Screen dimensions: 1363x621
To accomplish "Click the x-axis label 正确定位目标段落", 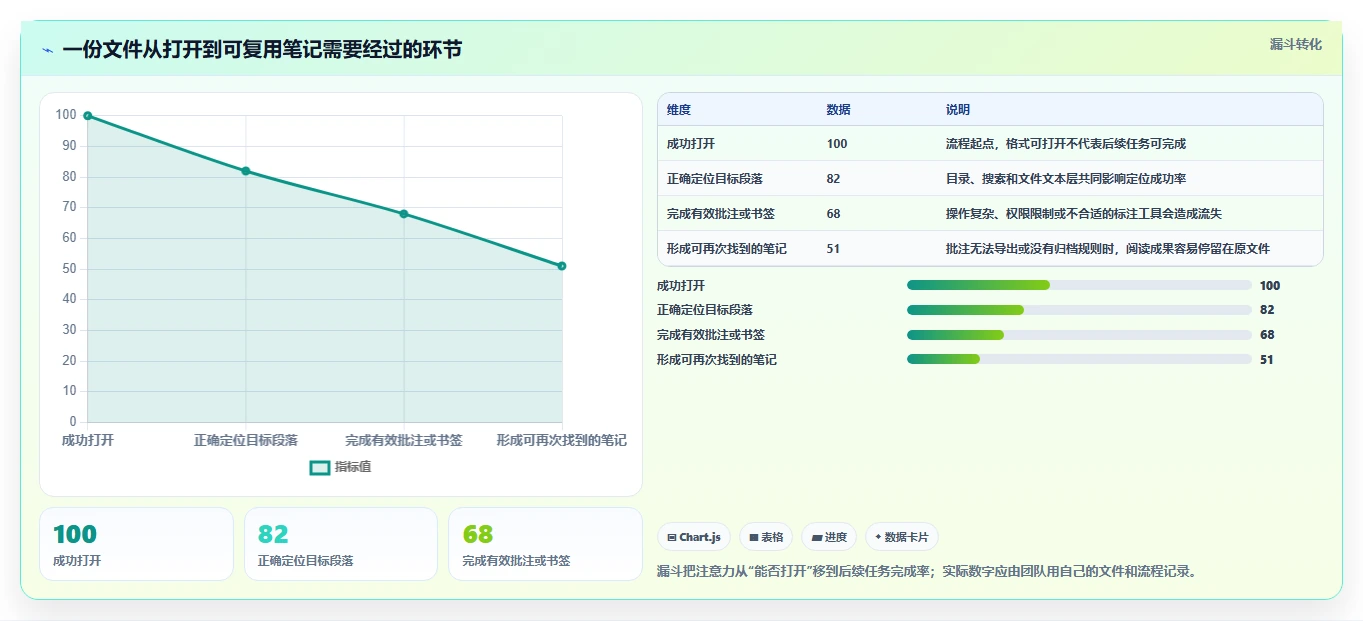I will (x=246, y=440).
